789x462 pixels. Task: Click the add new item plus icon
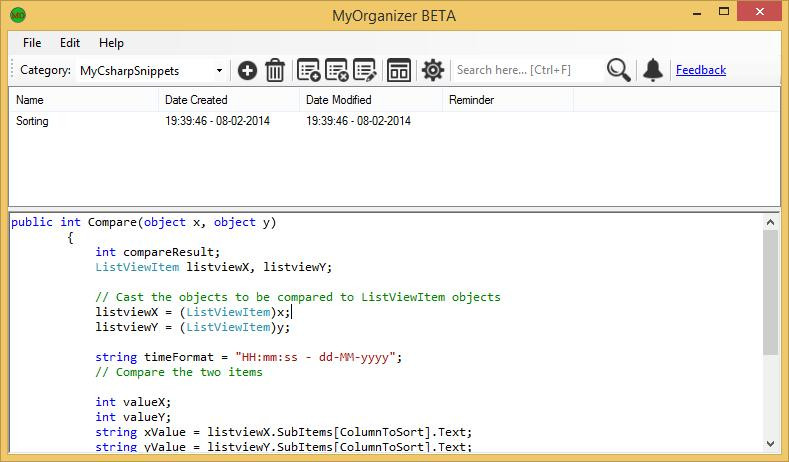pos(247,70)
